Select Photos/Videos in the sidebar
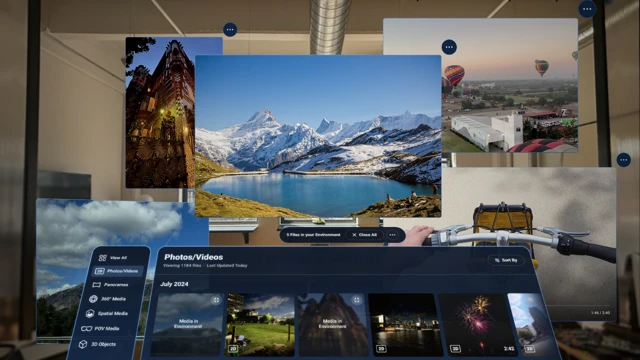This screenshot has height=360, width=640. click(x=118, y=271)
